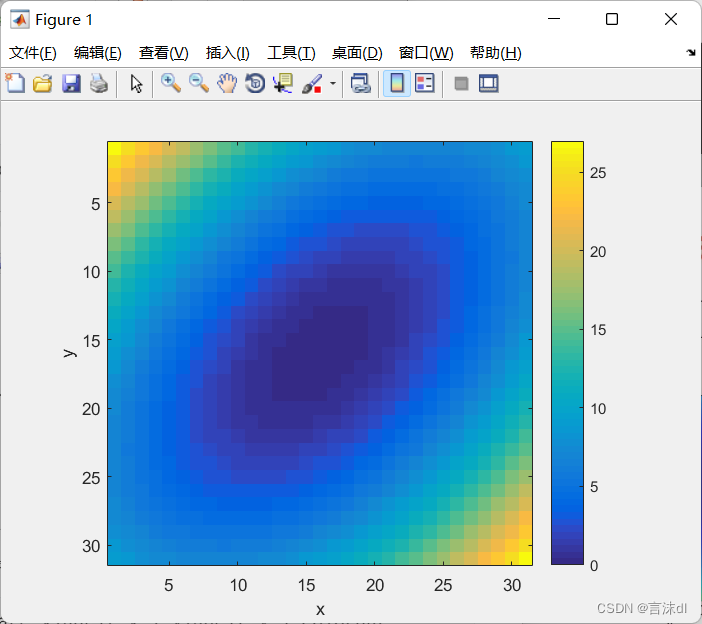The width and height of the screenshot is (702, 624).
Task: Expand the 帮助(H) Help menu
Action: coord(495,53)
